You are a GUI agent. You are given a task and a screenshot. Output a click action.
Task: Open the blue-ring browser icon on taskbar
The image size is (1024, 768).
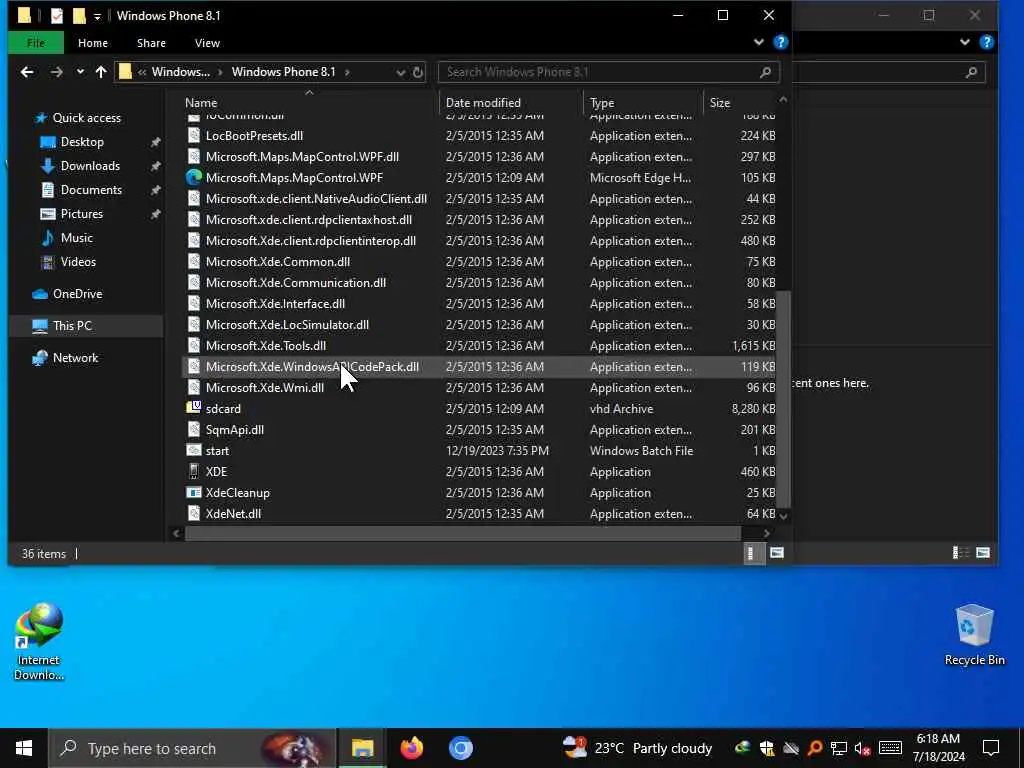pos(460,748)
